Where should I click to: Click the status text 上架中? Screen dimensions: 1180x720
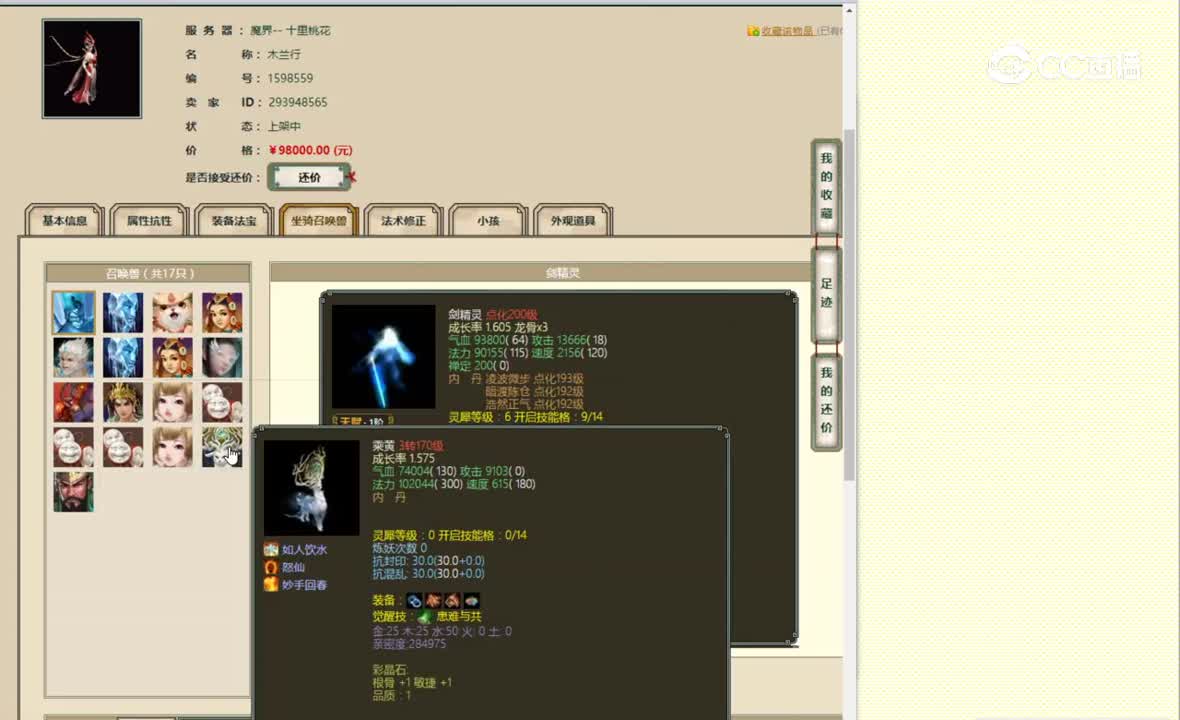(x=284, y=126)
